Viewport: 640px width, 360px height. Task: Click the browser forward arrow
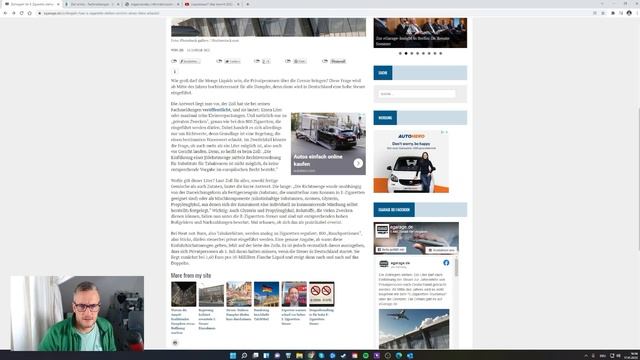point(13,13)
